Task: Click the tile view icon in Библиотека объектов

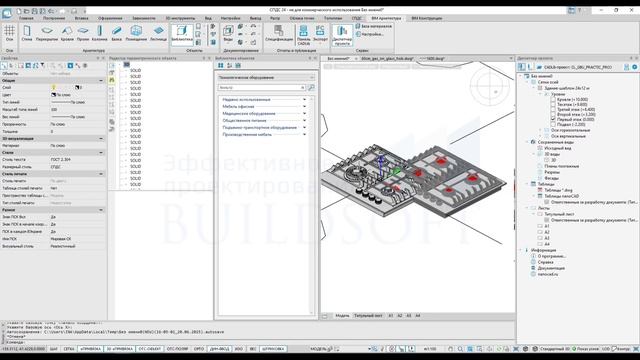Action: (x=221, y=65)
